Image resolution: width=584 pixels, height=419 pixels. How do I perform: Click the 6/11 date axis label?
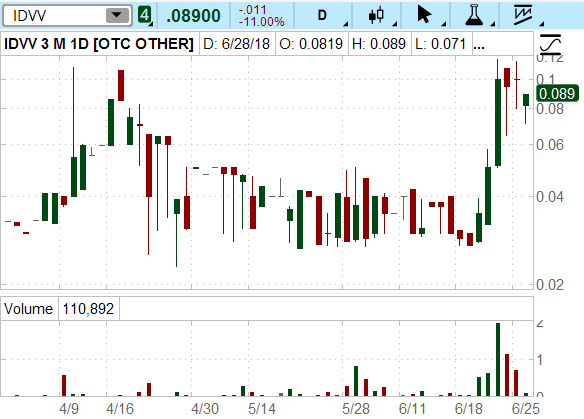(x=412, y=409)
